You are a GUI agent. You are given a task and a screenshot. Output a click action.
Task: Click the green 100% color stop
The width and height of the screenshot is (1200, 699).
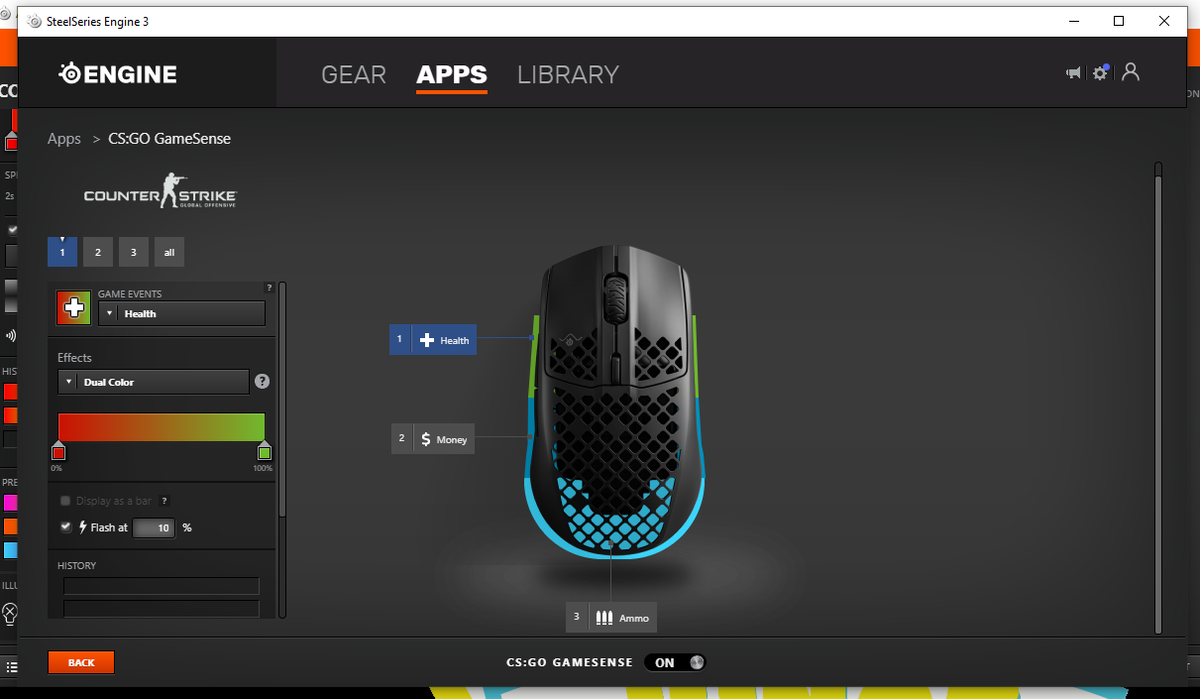pyautogui.click(x=264, y=452)
